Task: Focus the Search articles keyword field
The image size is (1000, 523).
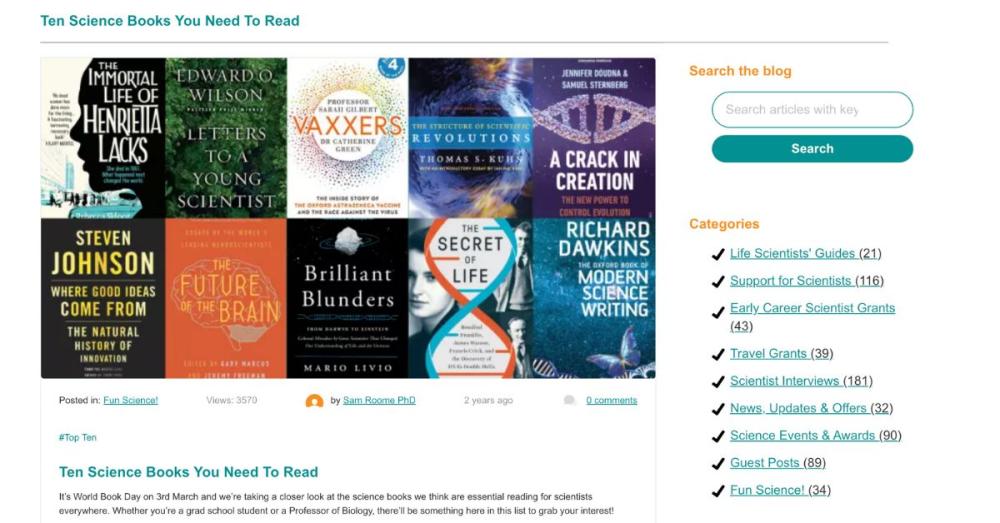Action: (812, 110)
